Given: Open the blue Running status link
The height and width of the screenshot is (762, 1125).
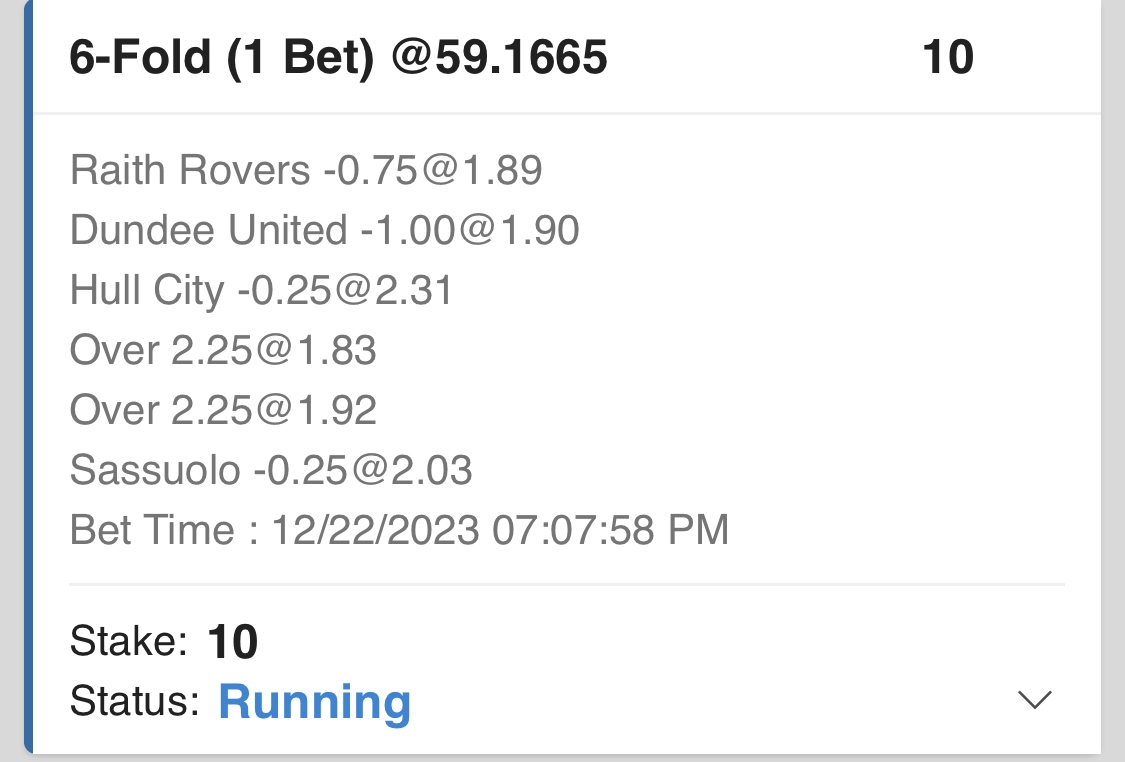Looking at the screenshot, I should tap(314, 701).
